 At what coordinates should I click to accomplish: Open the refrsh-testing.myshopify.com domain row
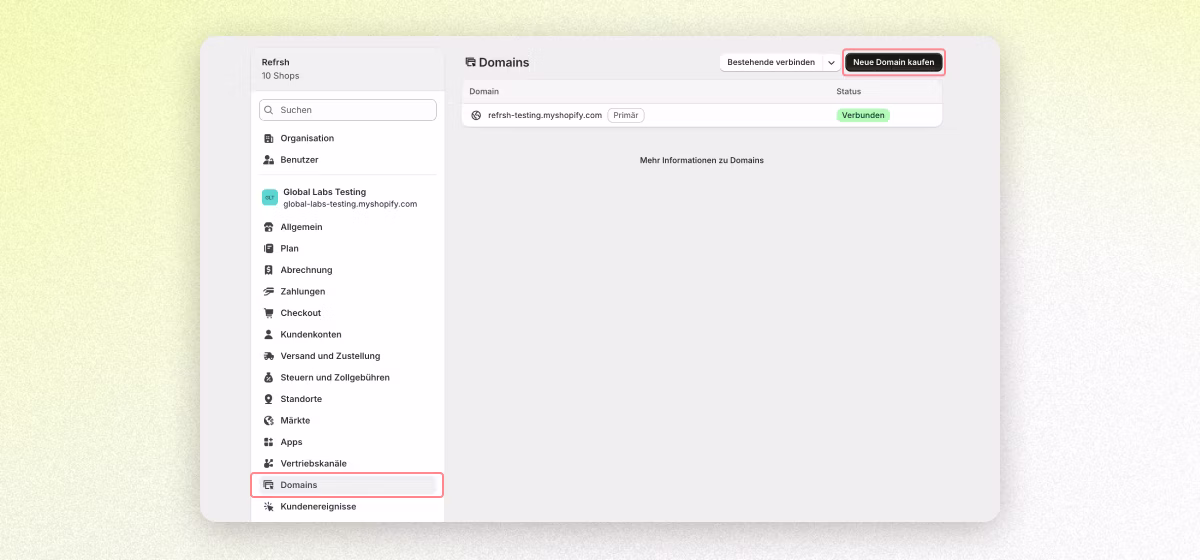click(702, 115)
